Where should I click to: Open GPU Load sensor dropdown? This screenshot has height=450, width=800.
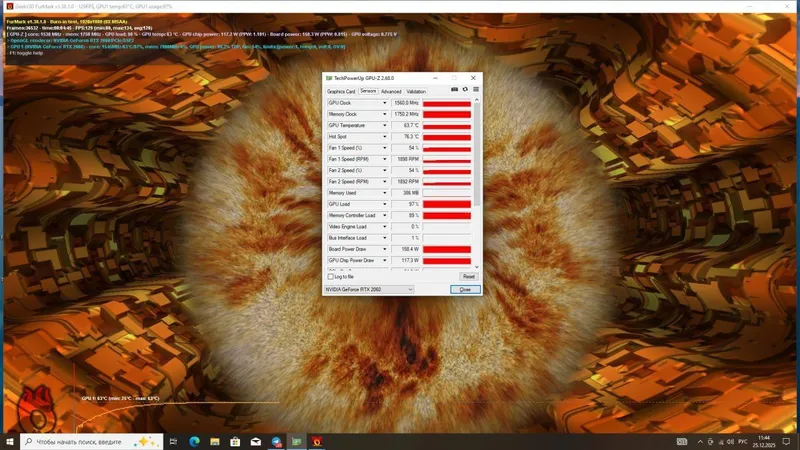385,204
